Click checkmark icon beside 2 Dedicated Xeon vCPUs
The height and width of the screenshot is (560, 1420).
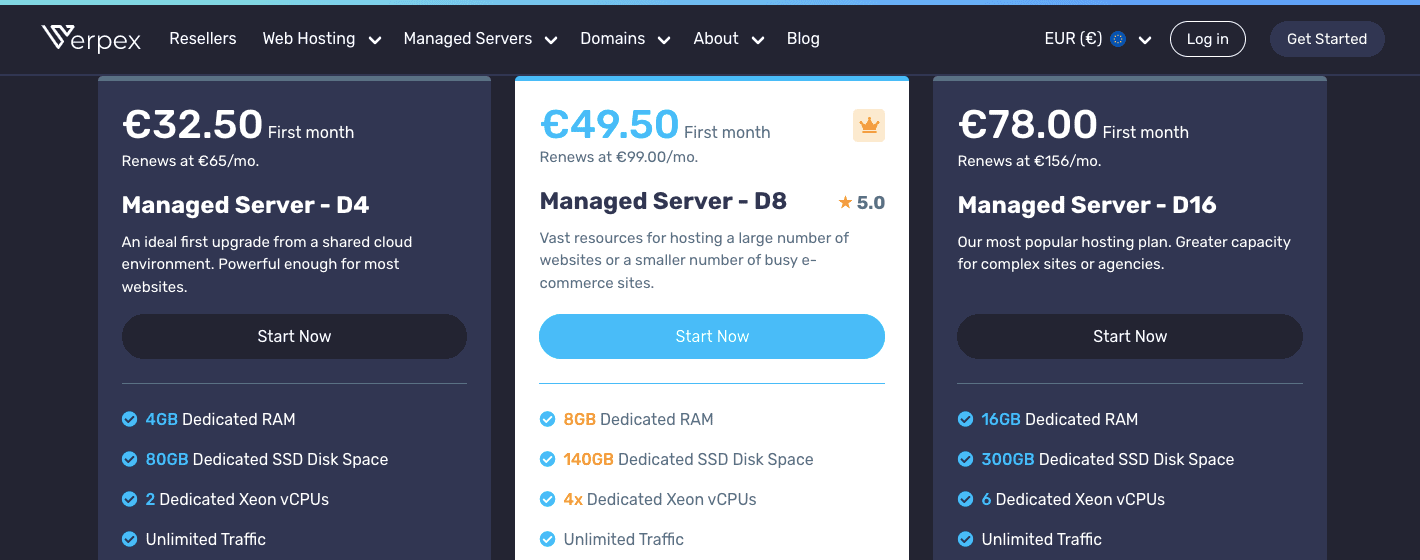pos(130,499)
